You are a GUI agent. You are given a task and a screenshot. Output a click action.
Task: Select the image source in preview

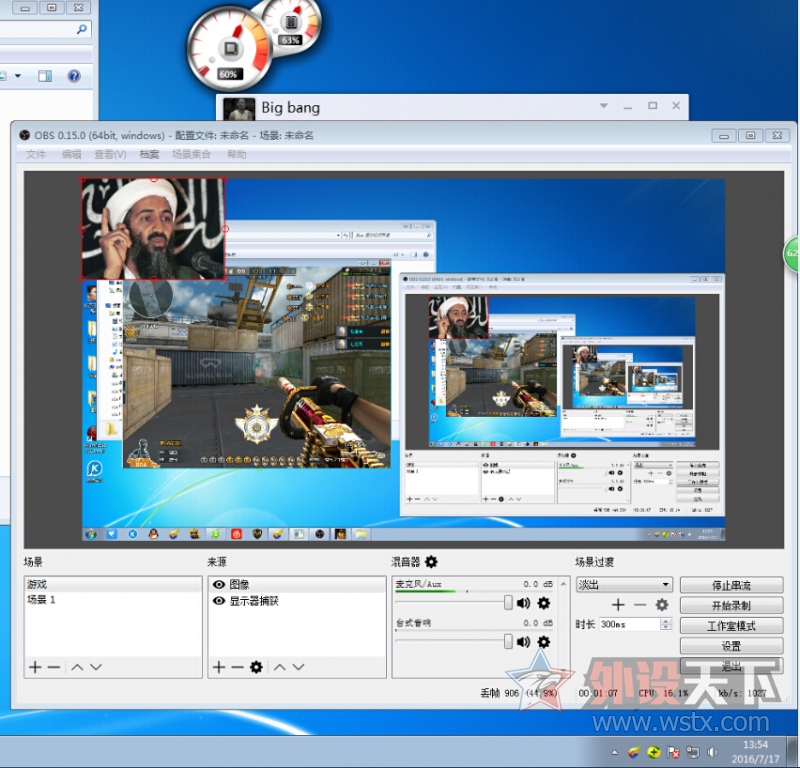click(x=153, y=229)
